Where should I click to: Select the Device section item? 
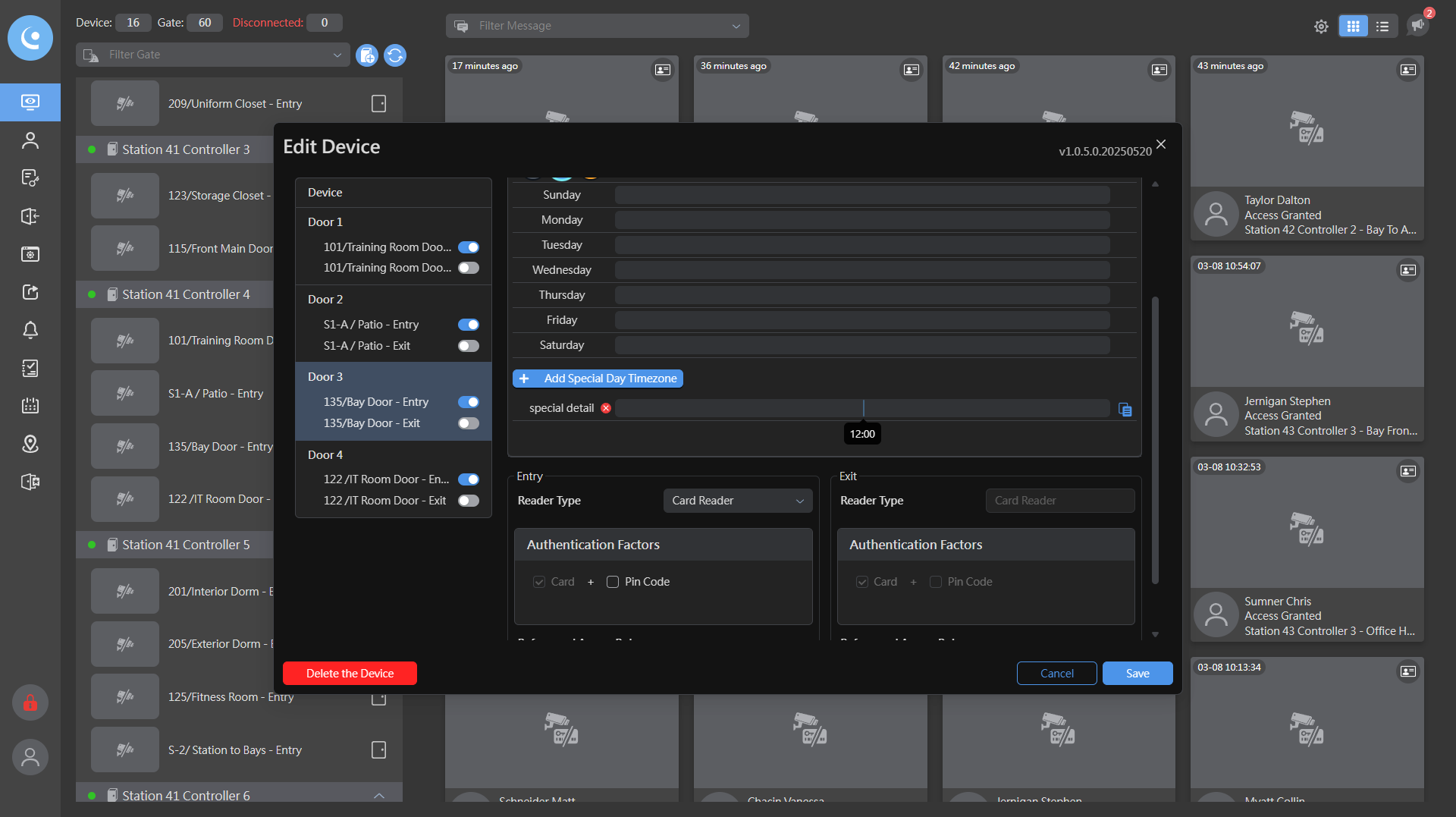[x=325, y=193]
